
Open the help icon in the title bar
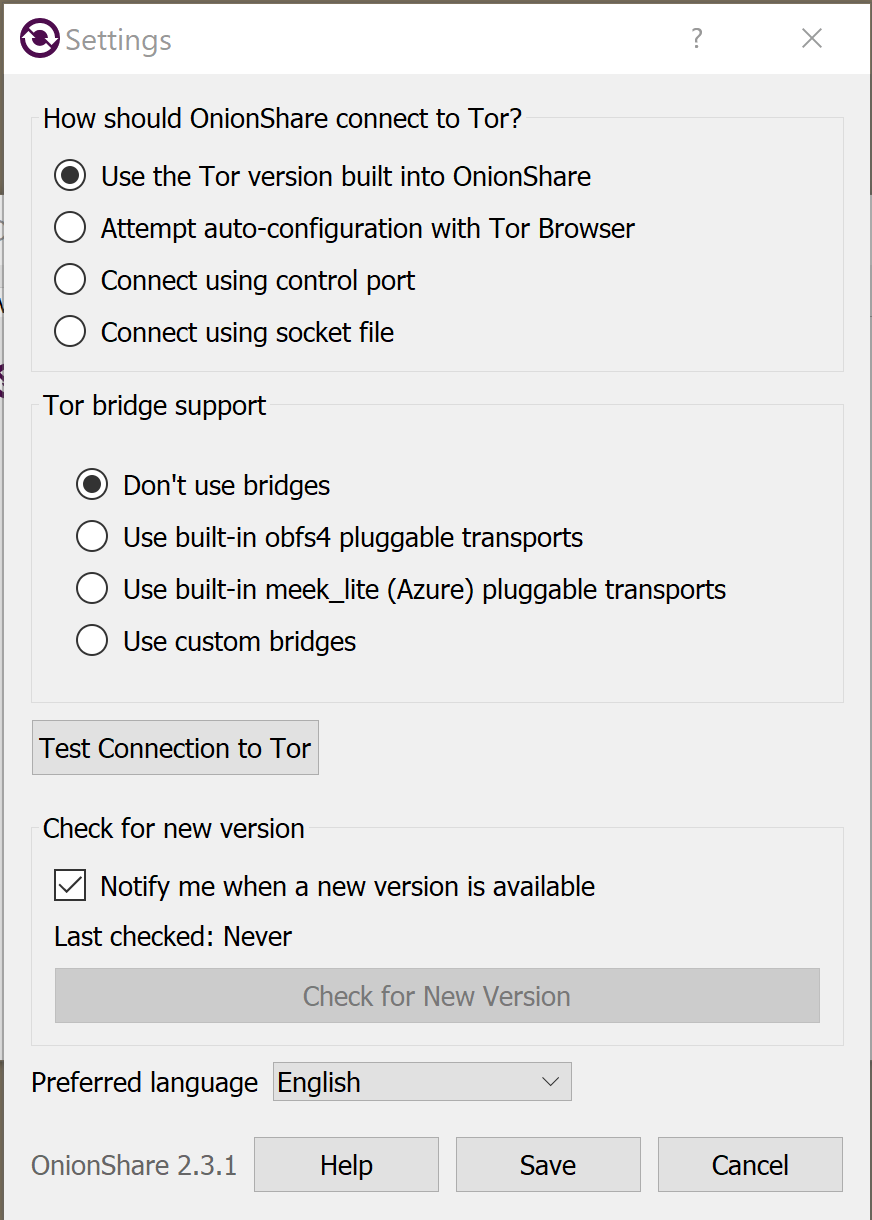(x=696, y=38)
